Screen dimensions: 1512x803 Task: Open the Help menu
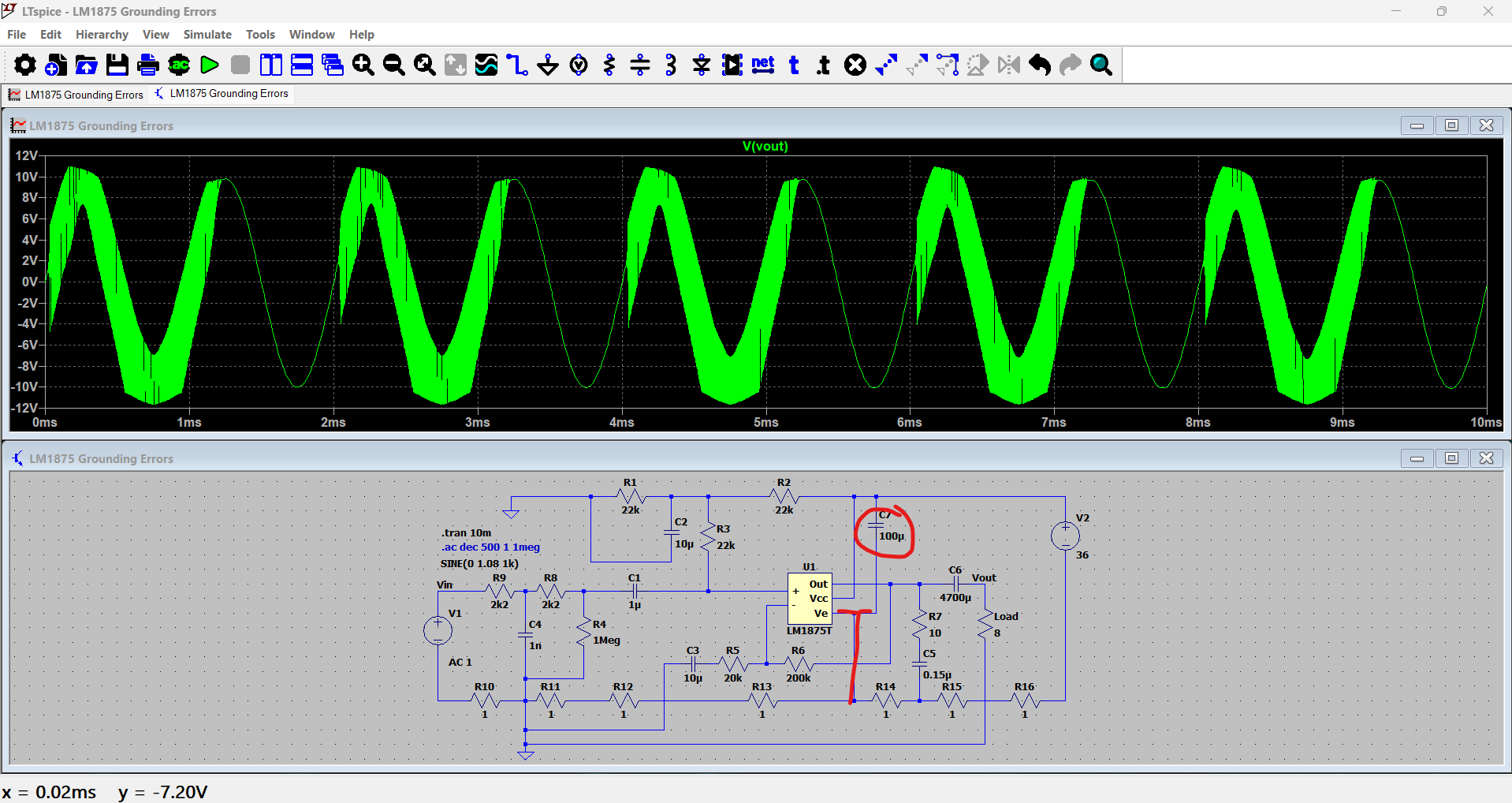[362, 35]
